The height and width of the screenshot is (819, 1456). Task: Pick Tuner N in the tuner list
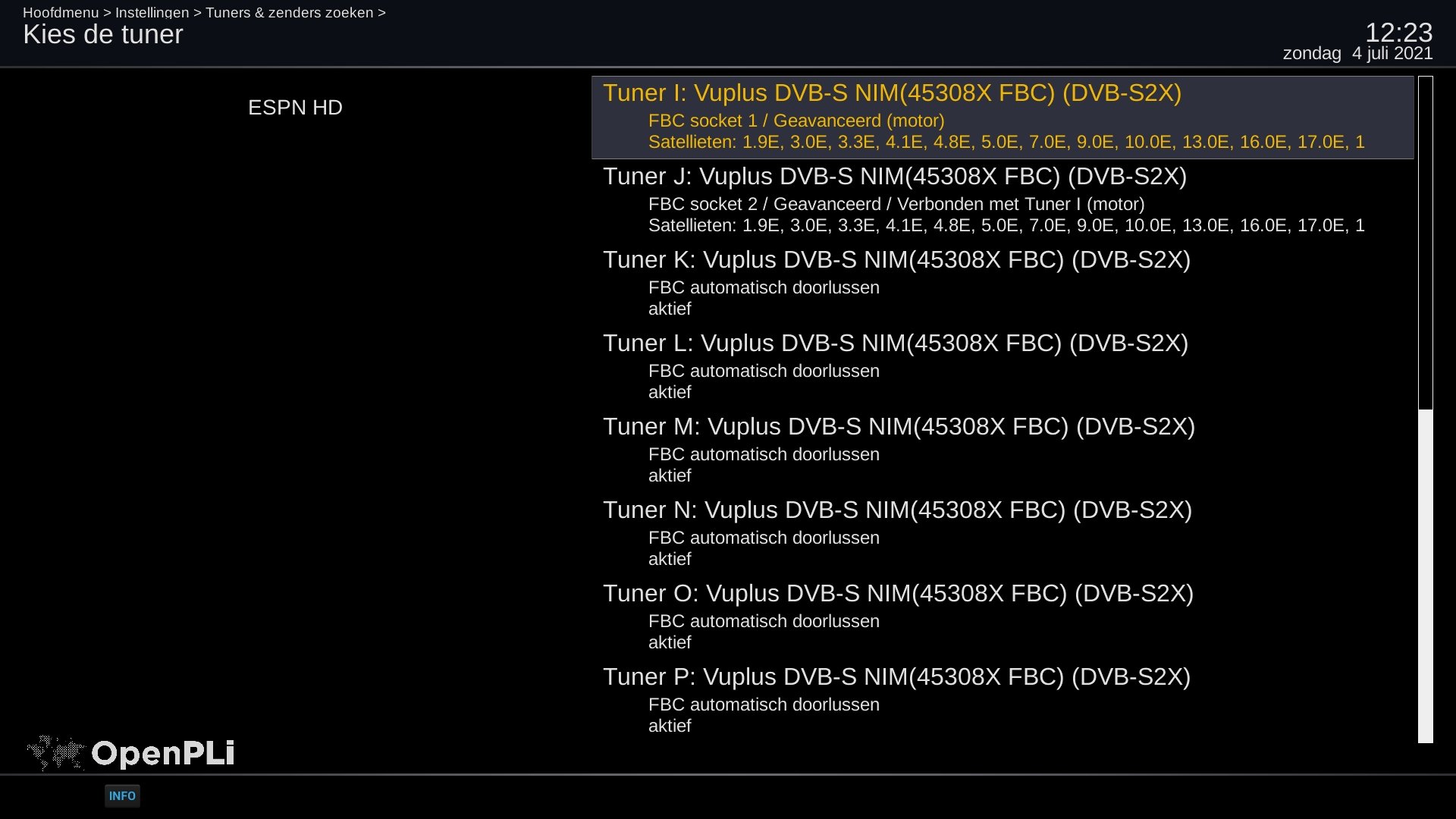pos(1003,535)
